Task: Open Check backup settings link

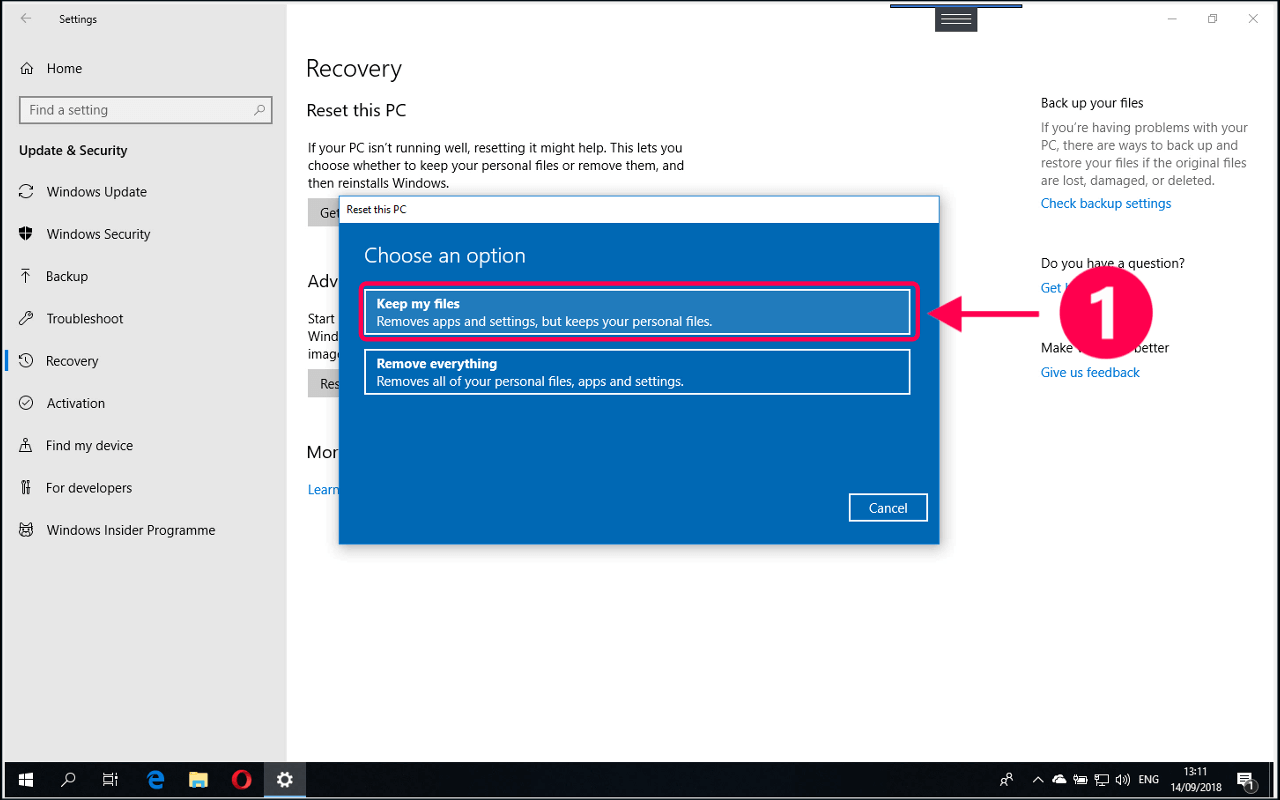Action: click(x=1105, y=203)
